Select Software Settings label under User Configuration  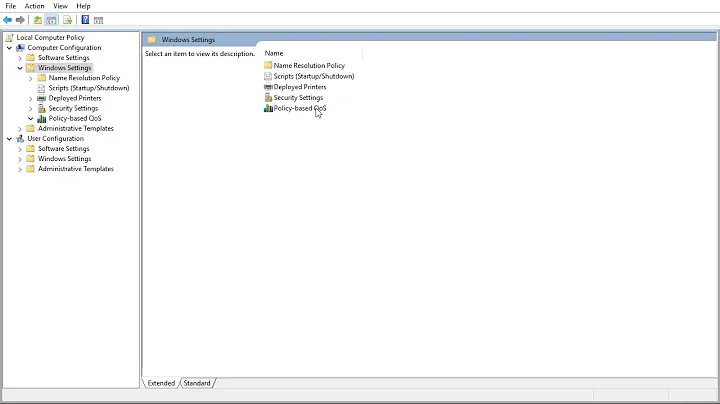[x=64, y=149]
